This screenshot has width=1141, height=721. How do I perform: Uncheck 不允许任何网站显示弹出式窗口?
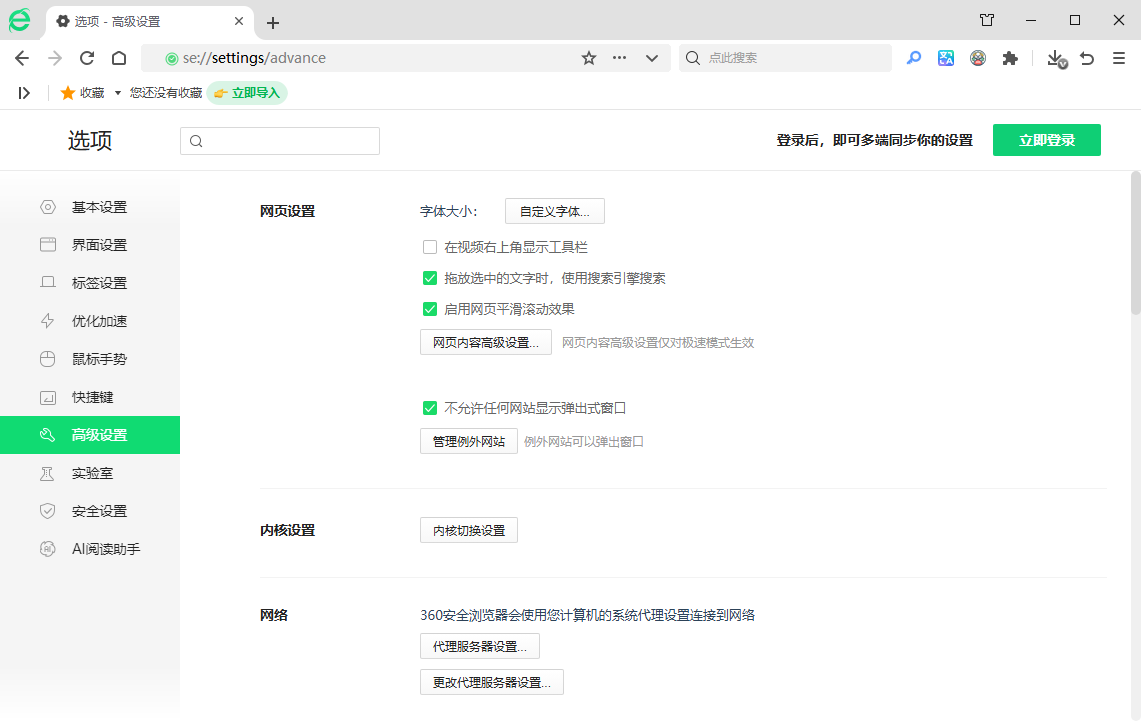[x=430, y=408]
